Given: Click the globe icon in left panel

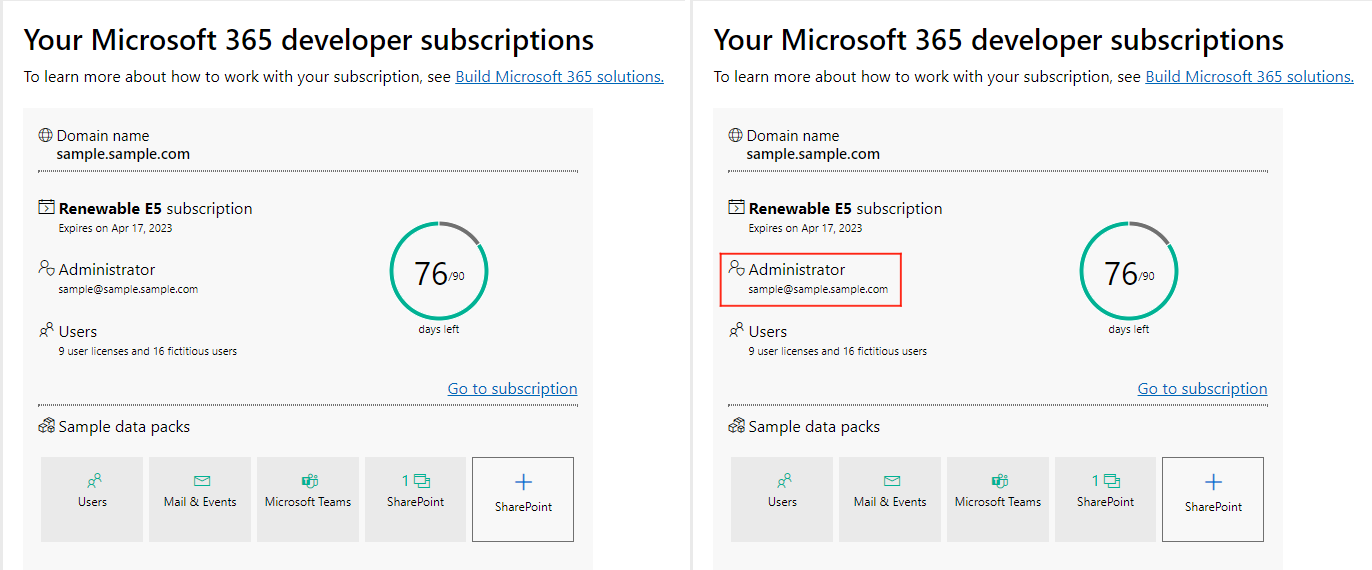Looking at the screenshot, I should pos(45,135).
